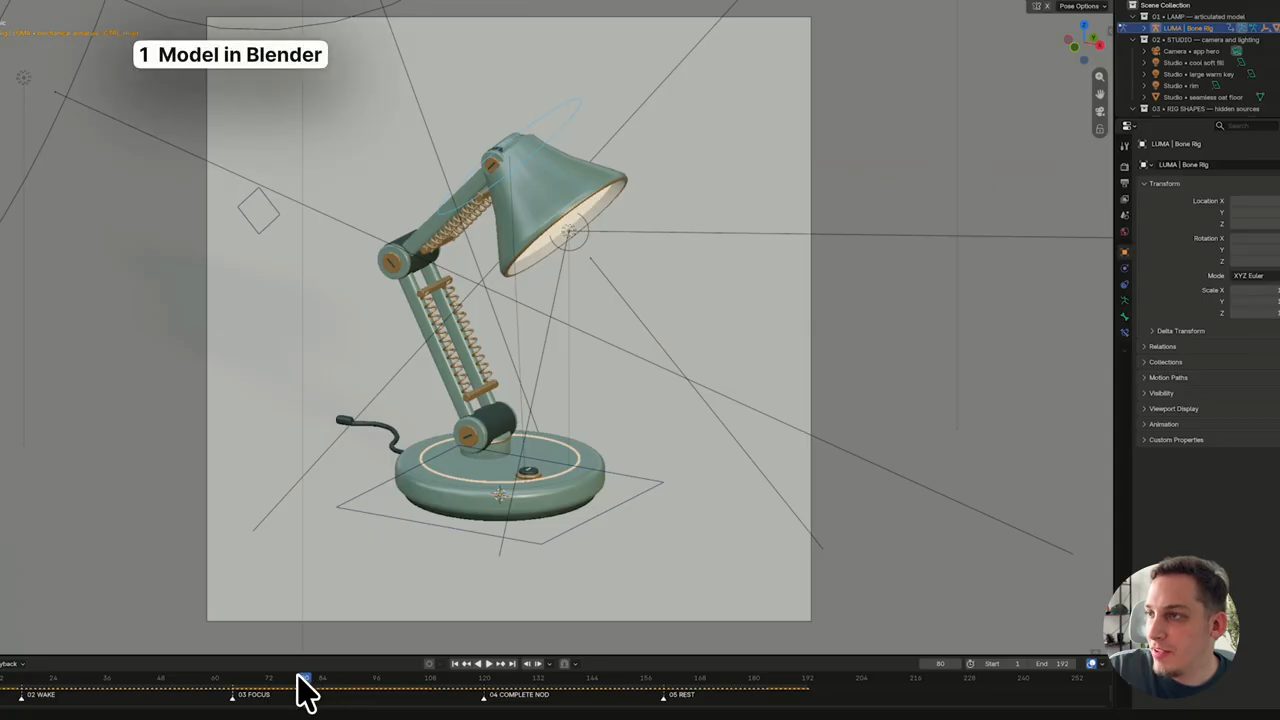Image resolution: width=1280 pixels, height=720 pixels.
Task: Expand the Motion Paths panel
Action: click(1144, 378)
